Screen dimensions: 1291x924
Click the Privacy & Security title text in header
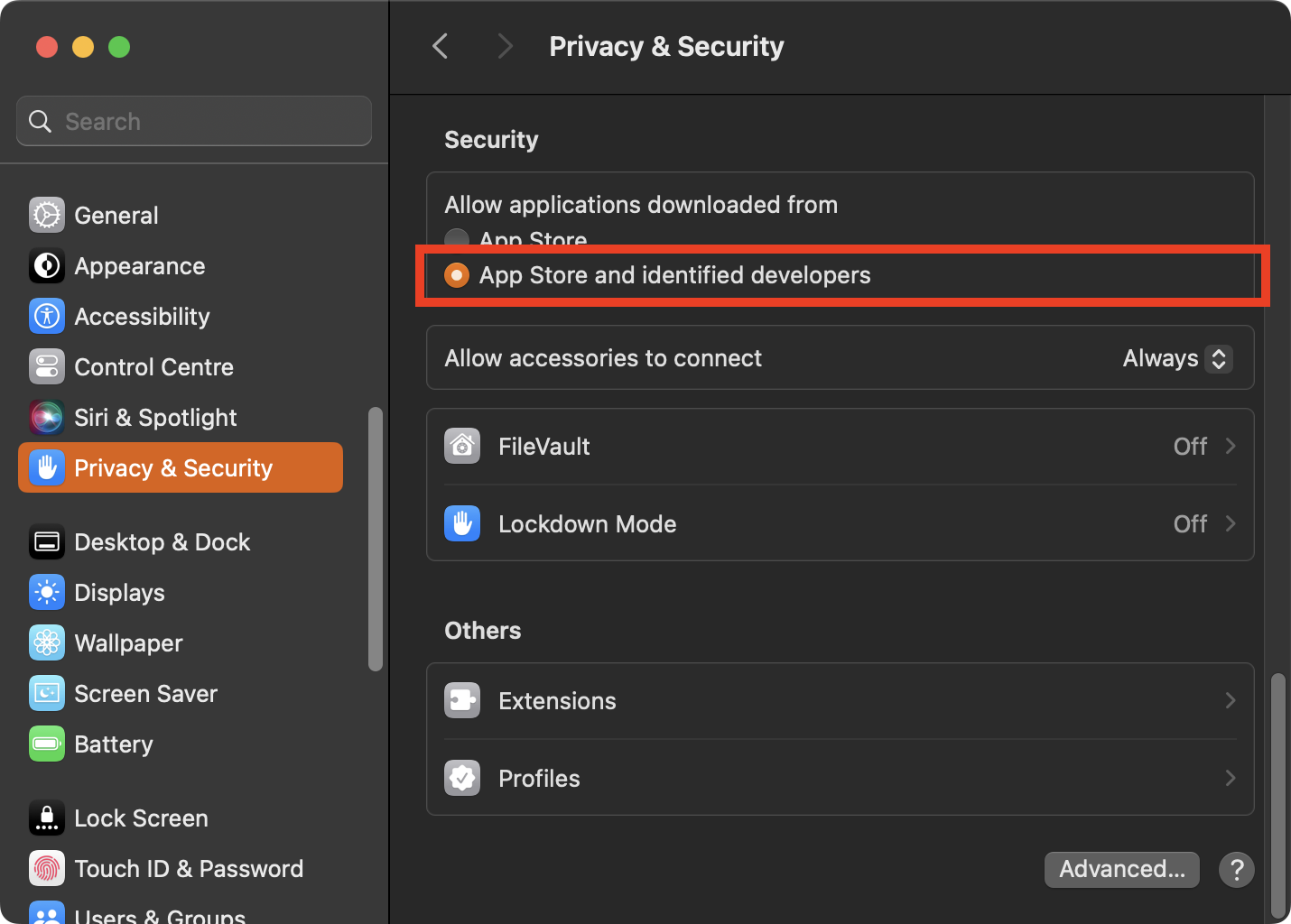(666, 46)
